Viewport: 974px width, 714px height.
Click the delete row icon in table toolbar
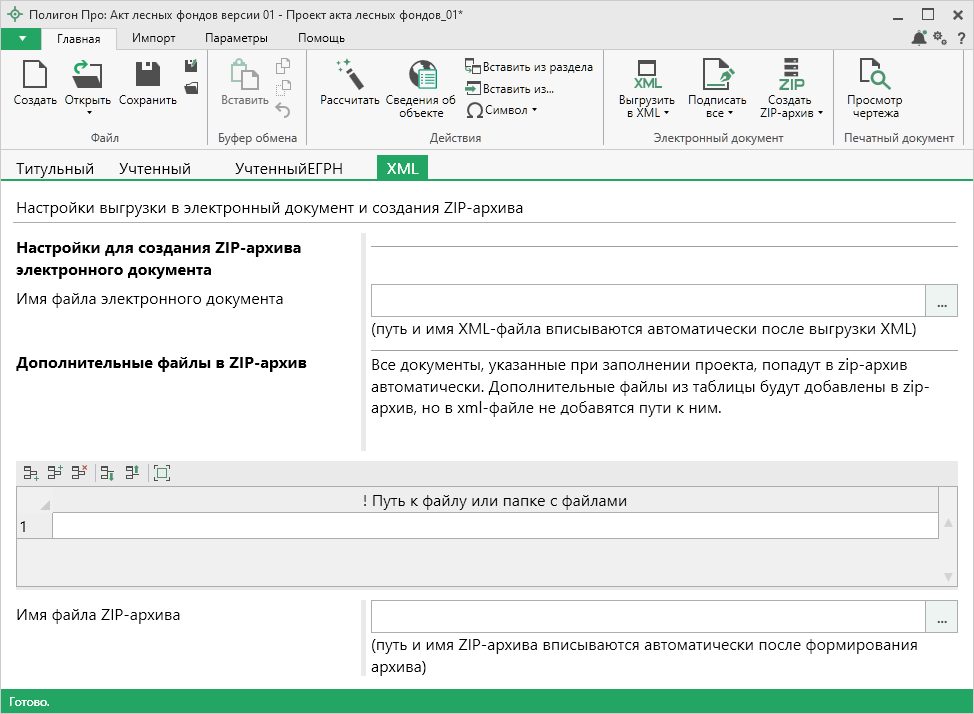[x=80, y=473]
